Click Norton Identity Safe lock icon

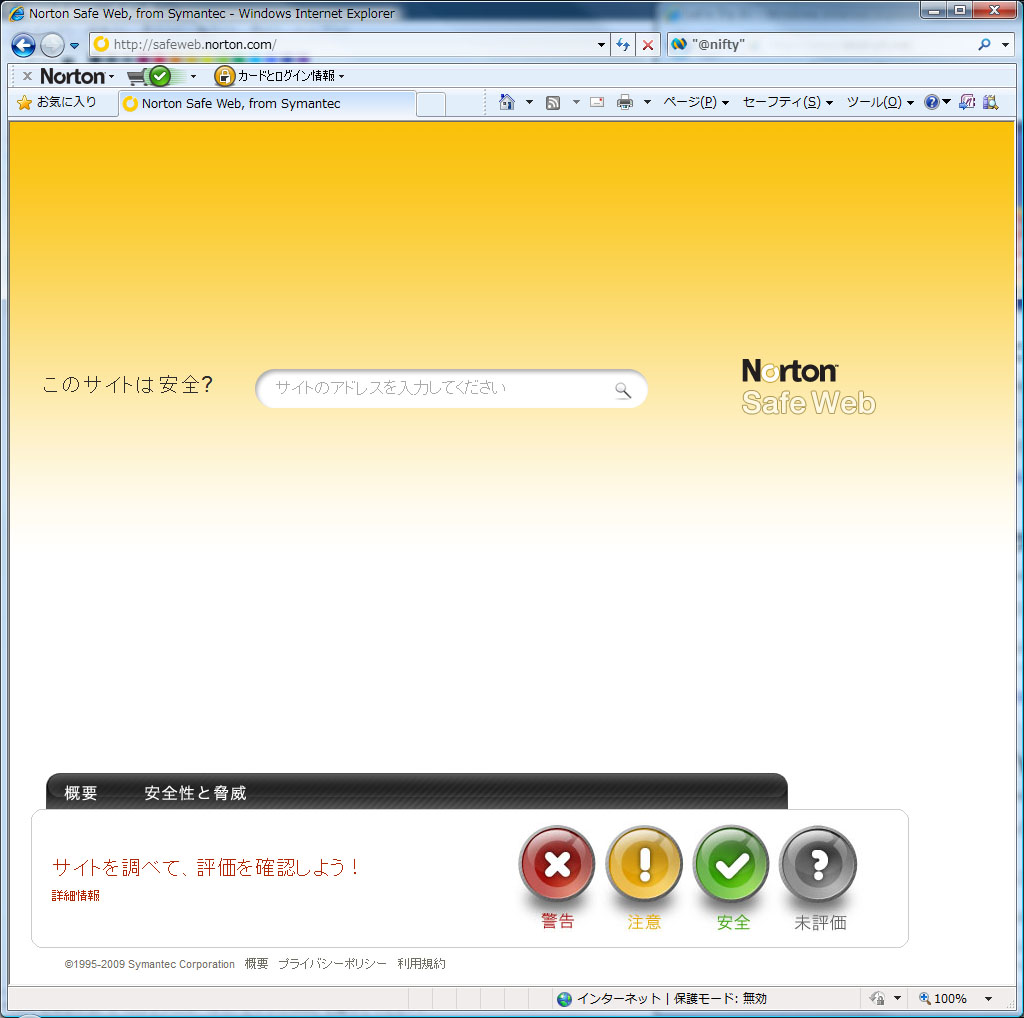224,76
